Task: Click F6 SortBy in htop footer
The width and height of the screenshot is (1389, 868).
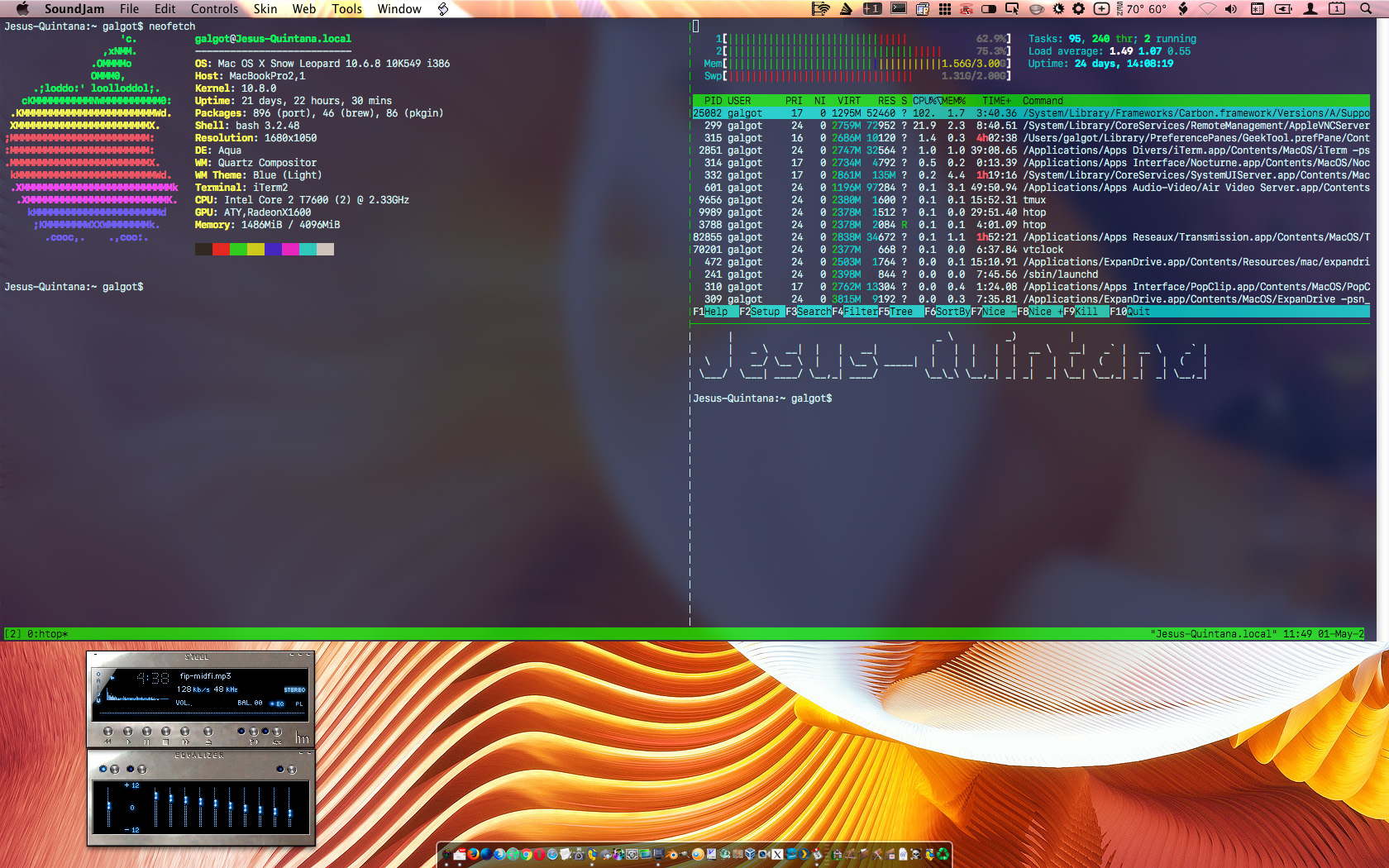Action: 947,312
